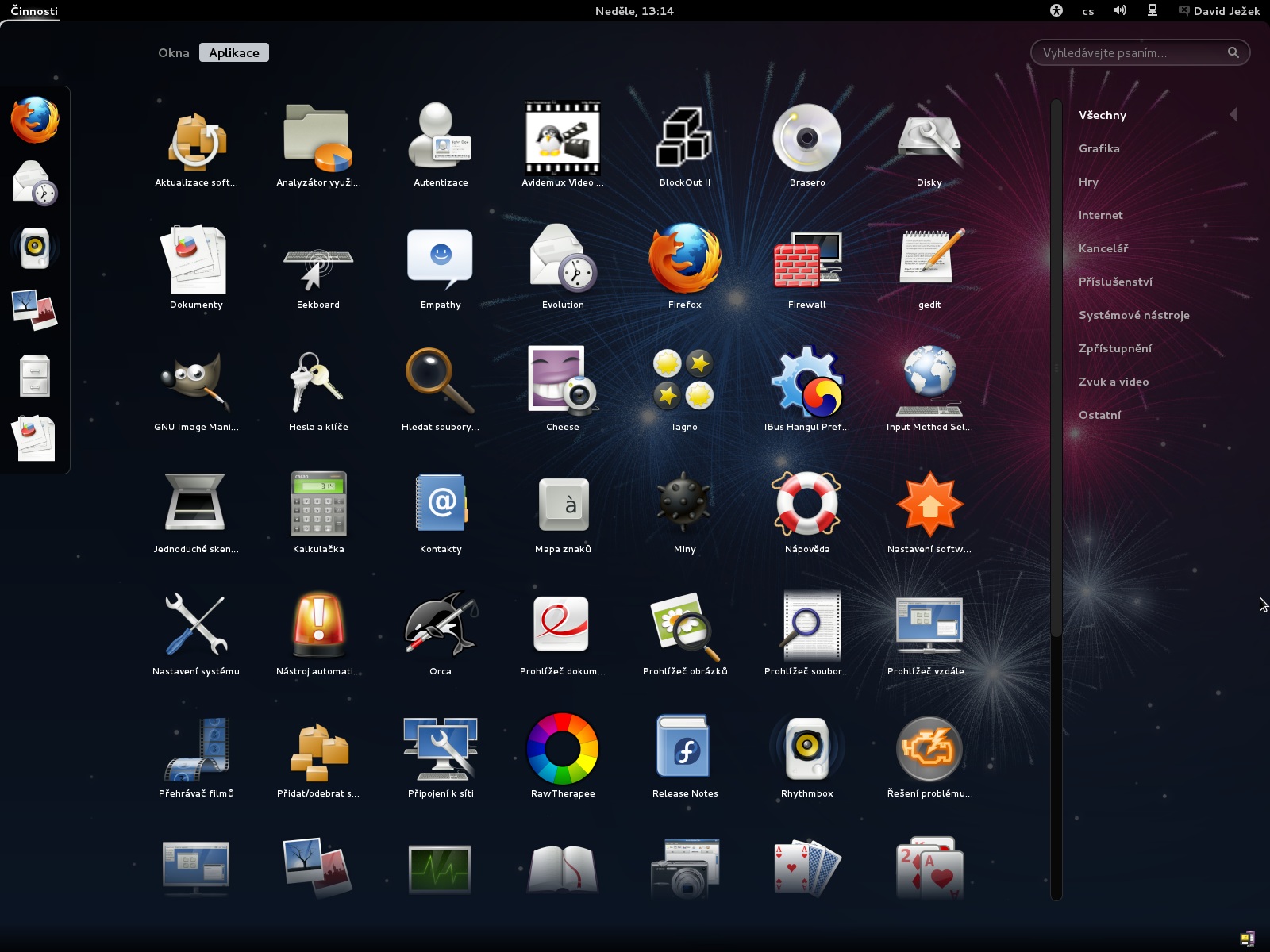Screen dimensions: 1270x952
Task: Open the accessibility menu in top bar
Action: pyautogui.click(x=1056, y=10)
